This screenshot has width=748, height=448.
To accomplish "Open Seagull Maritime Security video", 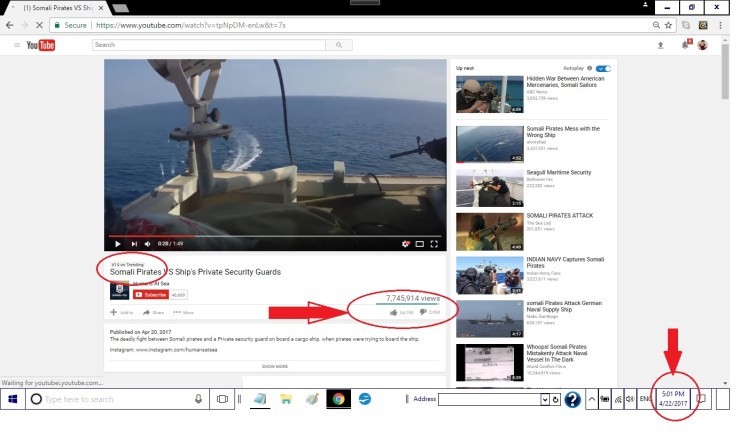I will pyautogui.click(x=559, y=172).
